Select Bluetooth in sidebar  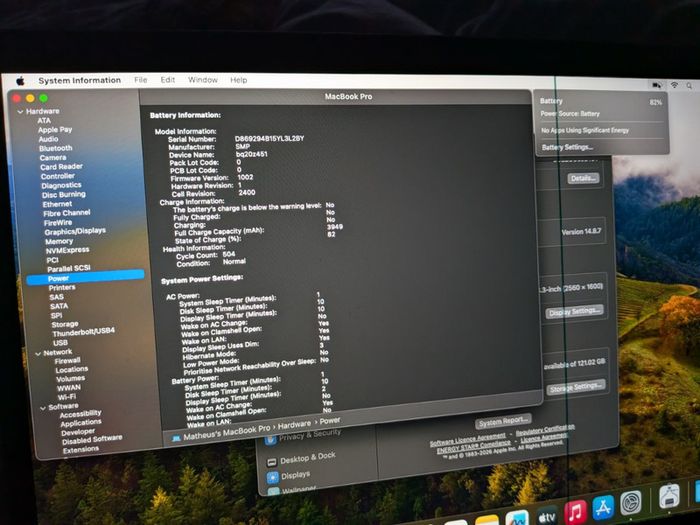(55, 148)
